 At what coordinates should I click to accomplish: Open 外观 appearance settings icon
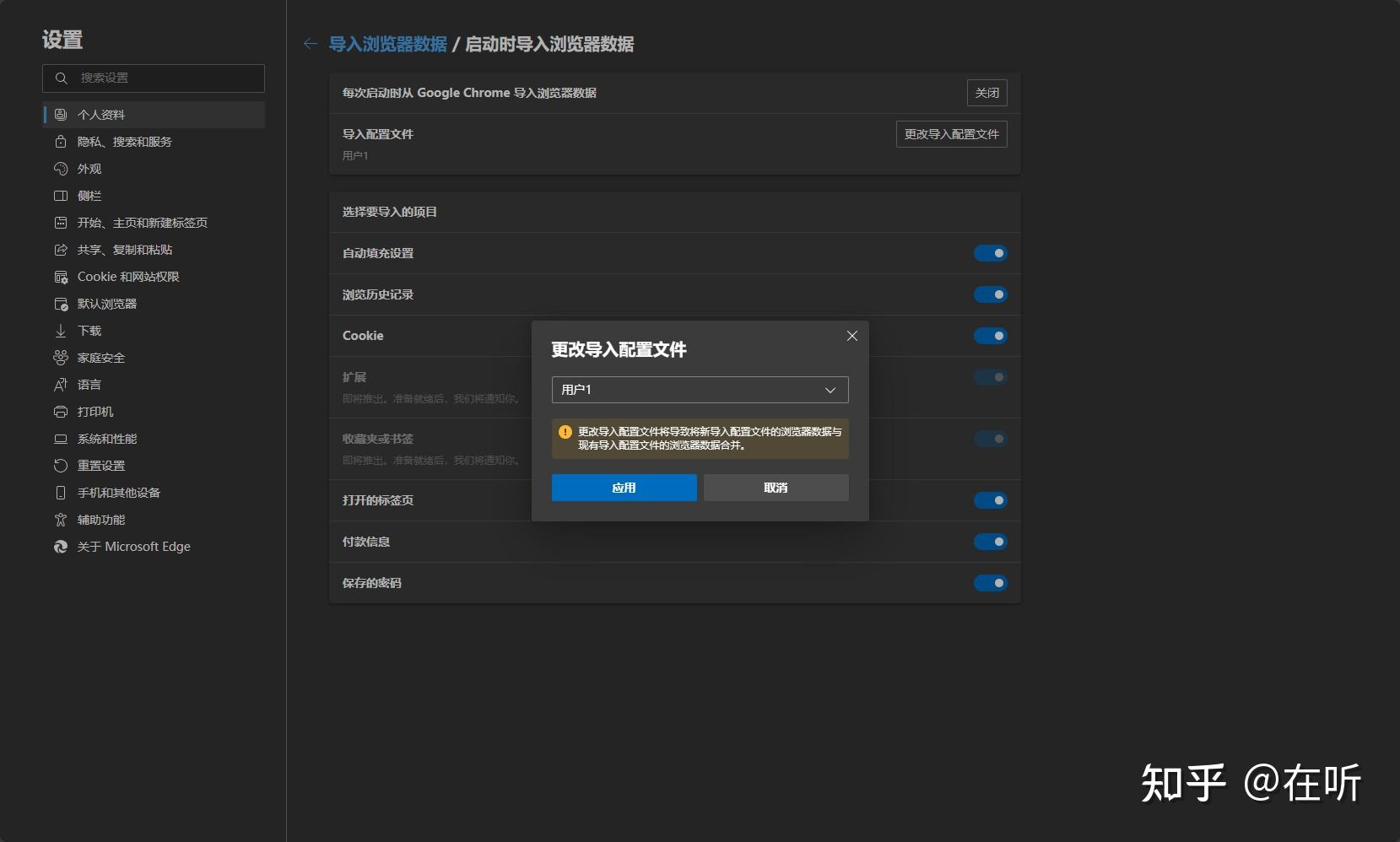pyautogui.click(x=60, y=169)
